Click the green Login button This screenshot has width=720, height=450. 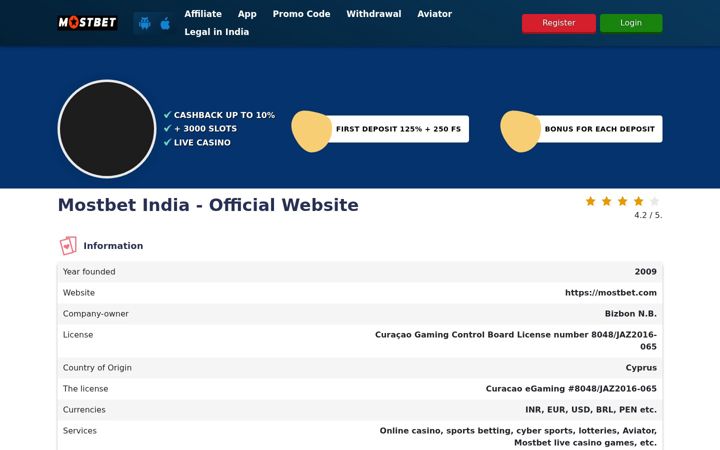coord(631,23)
